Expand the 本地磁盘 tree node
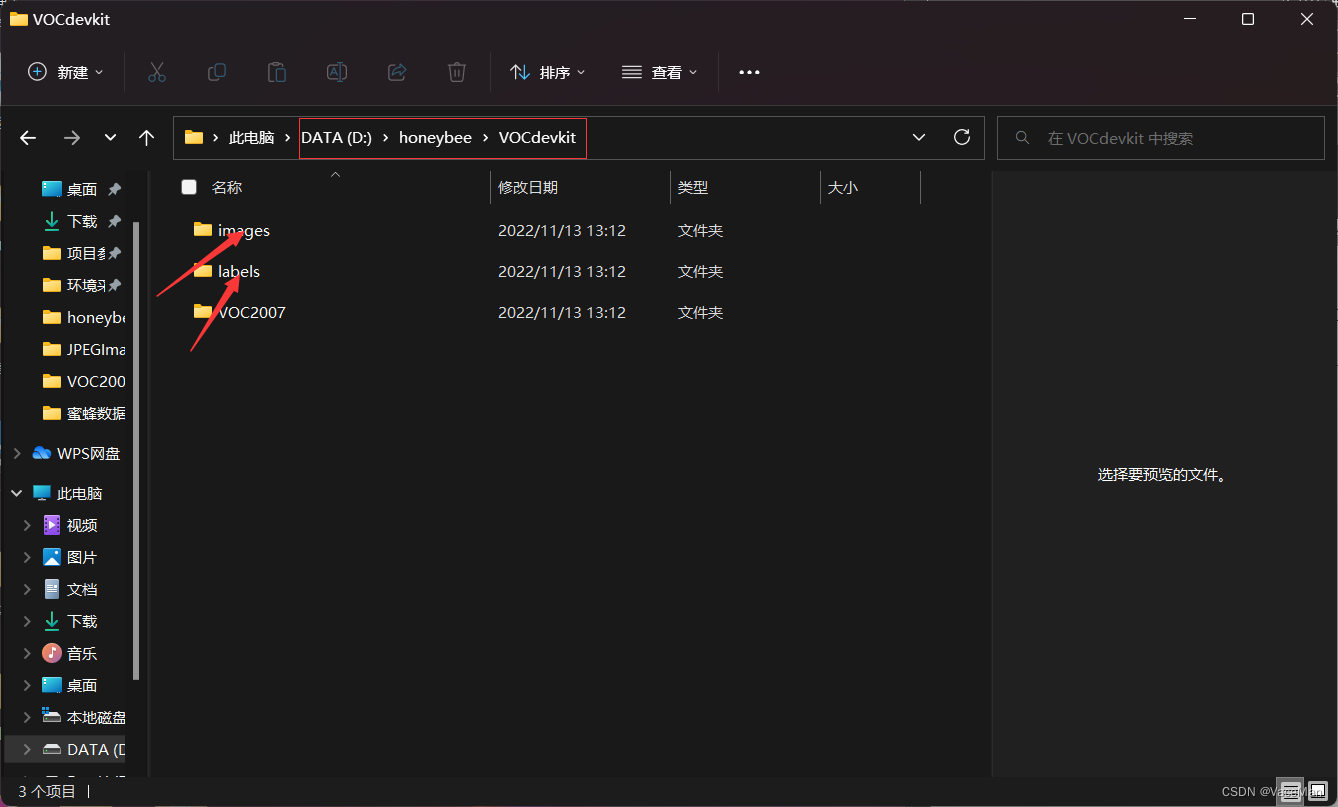 tap(28, 717)
